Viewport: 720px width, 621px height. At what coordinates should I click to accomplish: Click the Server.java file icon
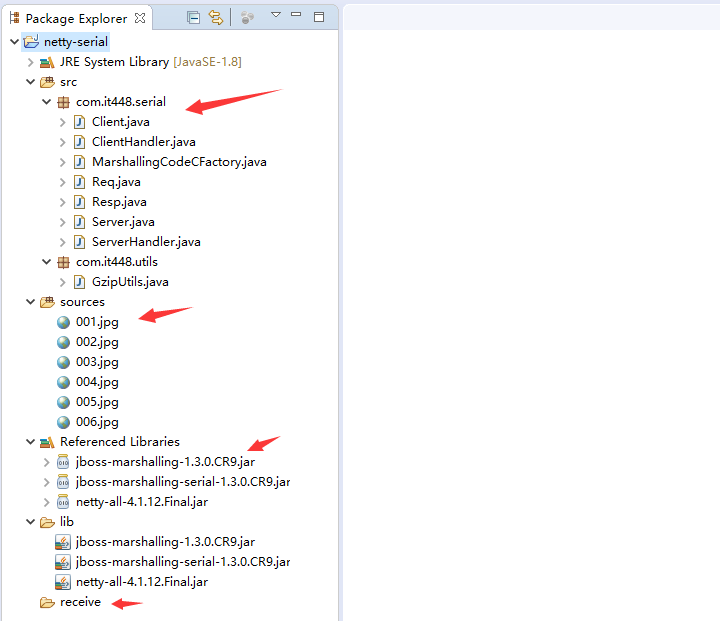(x=79, y=222)
